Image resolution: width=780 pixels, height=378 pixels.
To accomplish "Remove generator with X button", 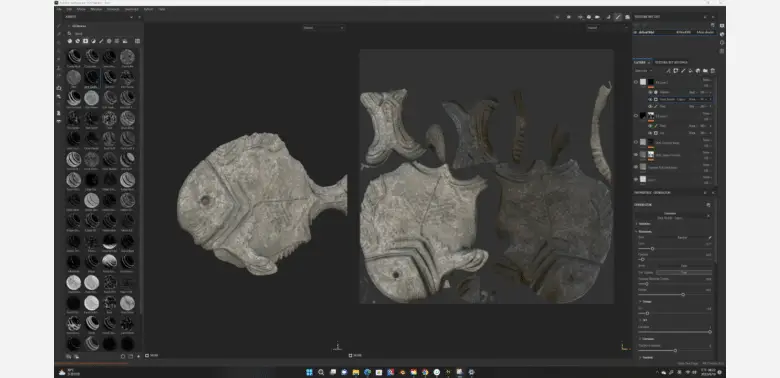I will coord(708,215).
